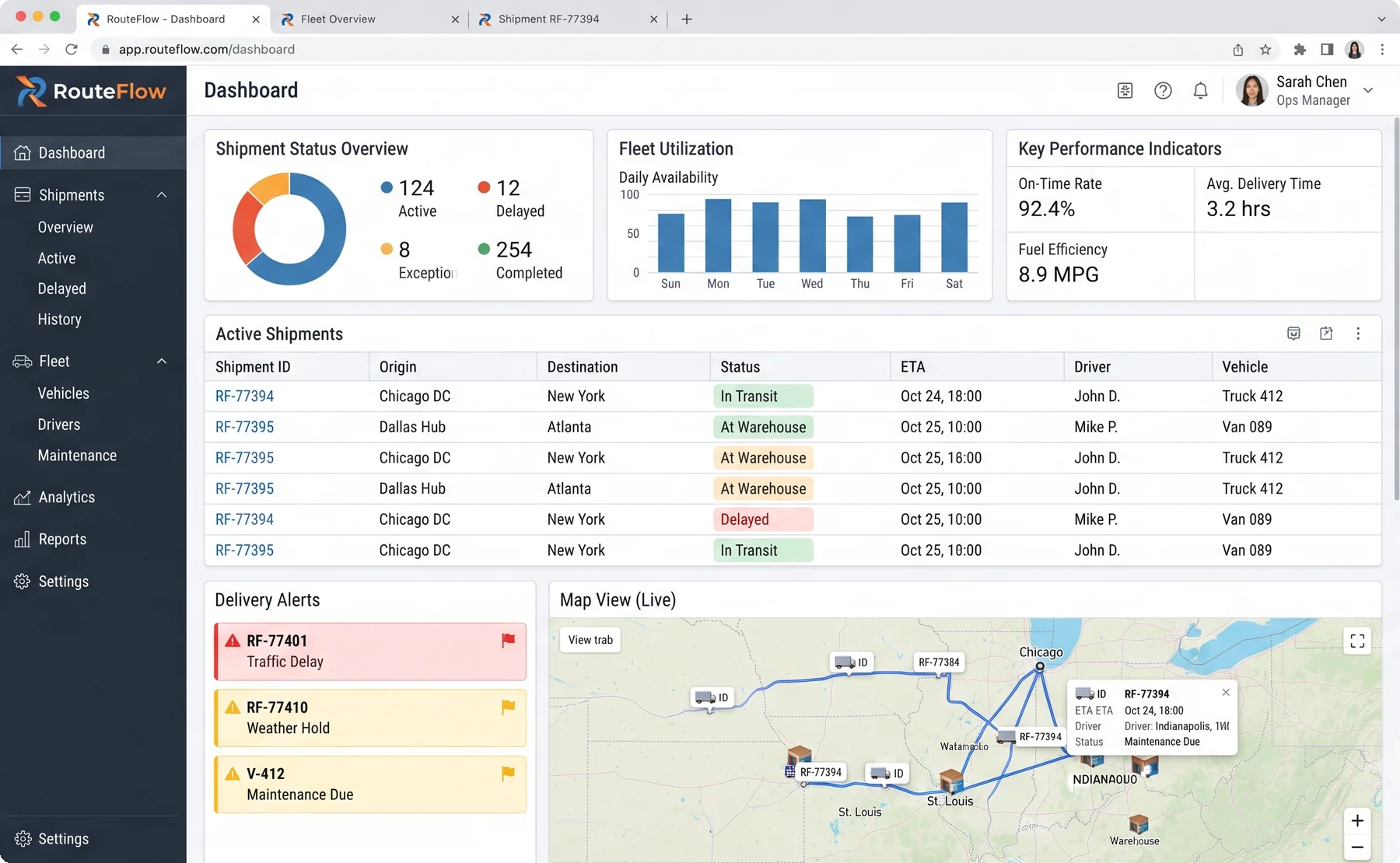Collapse the Shipments sidebar section
The height and width of the screenshot is (863, 1400).
click(162, 194)
